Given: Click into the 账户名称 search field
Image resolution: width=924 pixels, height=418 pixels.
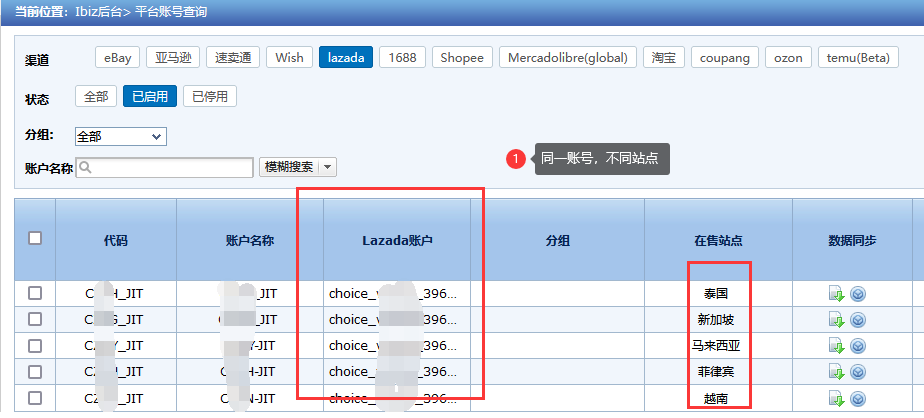Looking at the screenshot, I should click(x=164, y=167).
